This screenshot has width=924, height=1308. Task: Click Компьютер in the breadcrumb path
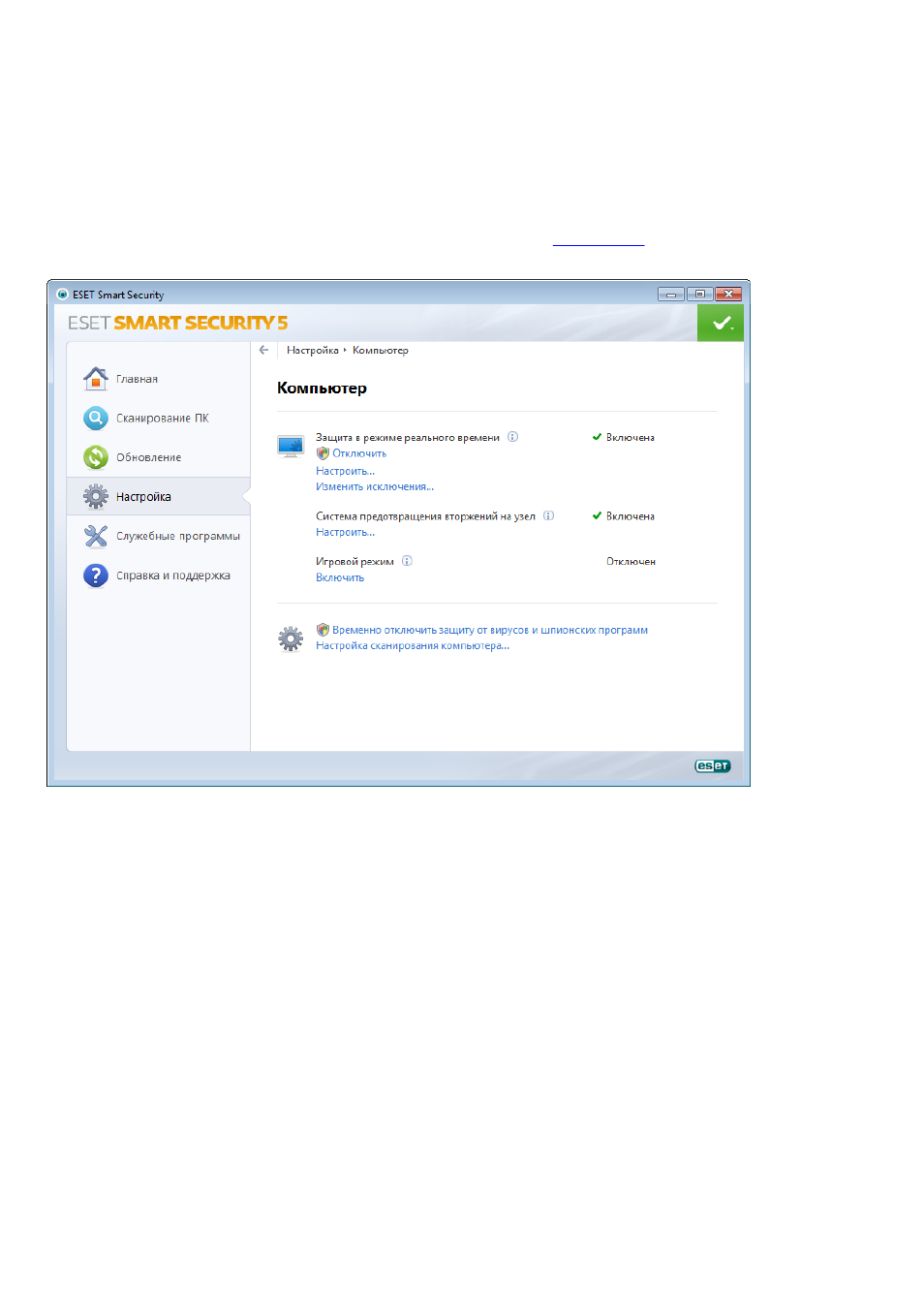click(x=380, y=350)
